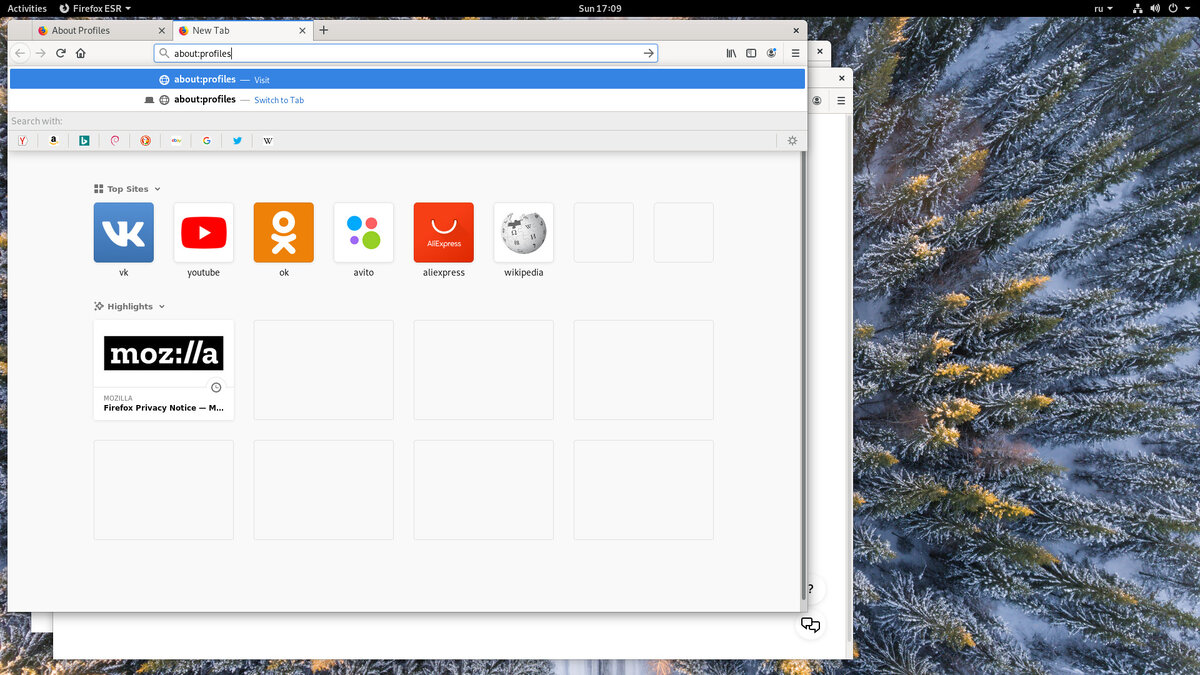1200x675 pixels.
Task: Open search settings via the gear icon
Action: [792, 140]
